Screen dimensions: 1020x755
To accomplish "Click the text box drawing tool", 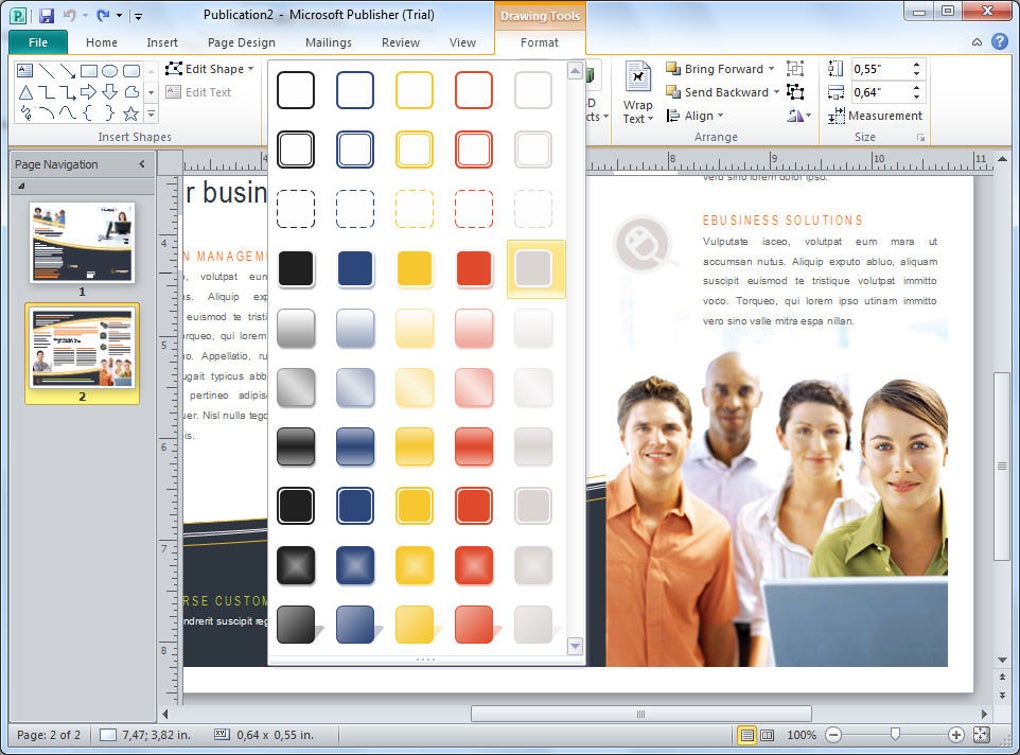I will [25, 70].
